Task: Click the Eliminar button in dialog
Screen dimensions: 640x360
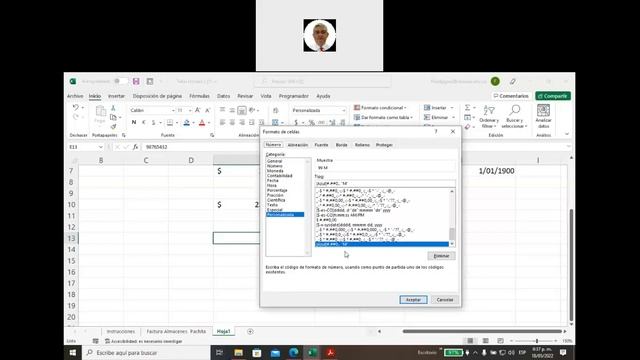Action: (441, 256)
